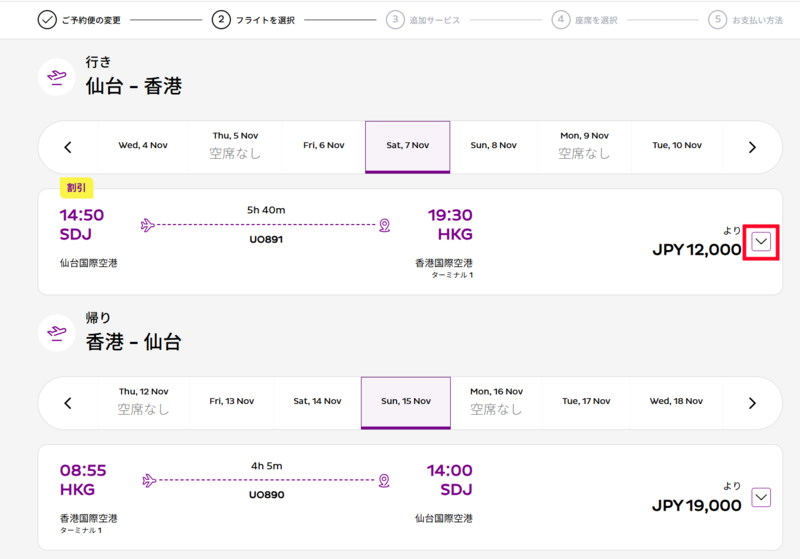
Task: Click the 割引 discount badge
Action: tap(77, 188)
